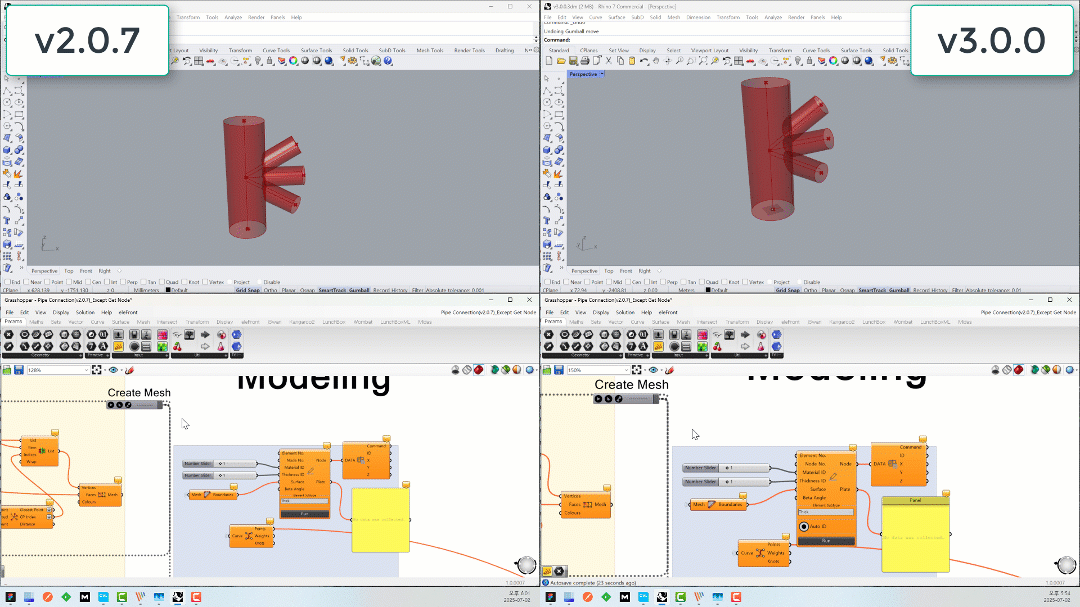This screenshot has width=1080, height=607.
Task: Toggle the Auto ID radio button on right component
Action: click(804, 526)
